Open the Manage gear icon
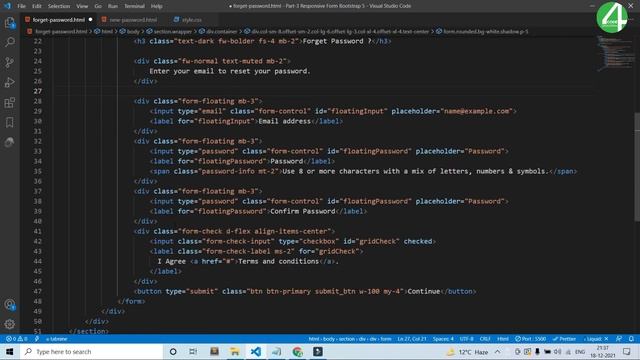Viewport: 640px width, 360px height. 10,324
